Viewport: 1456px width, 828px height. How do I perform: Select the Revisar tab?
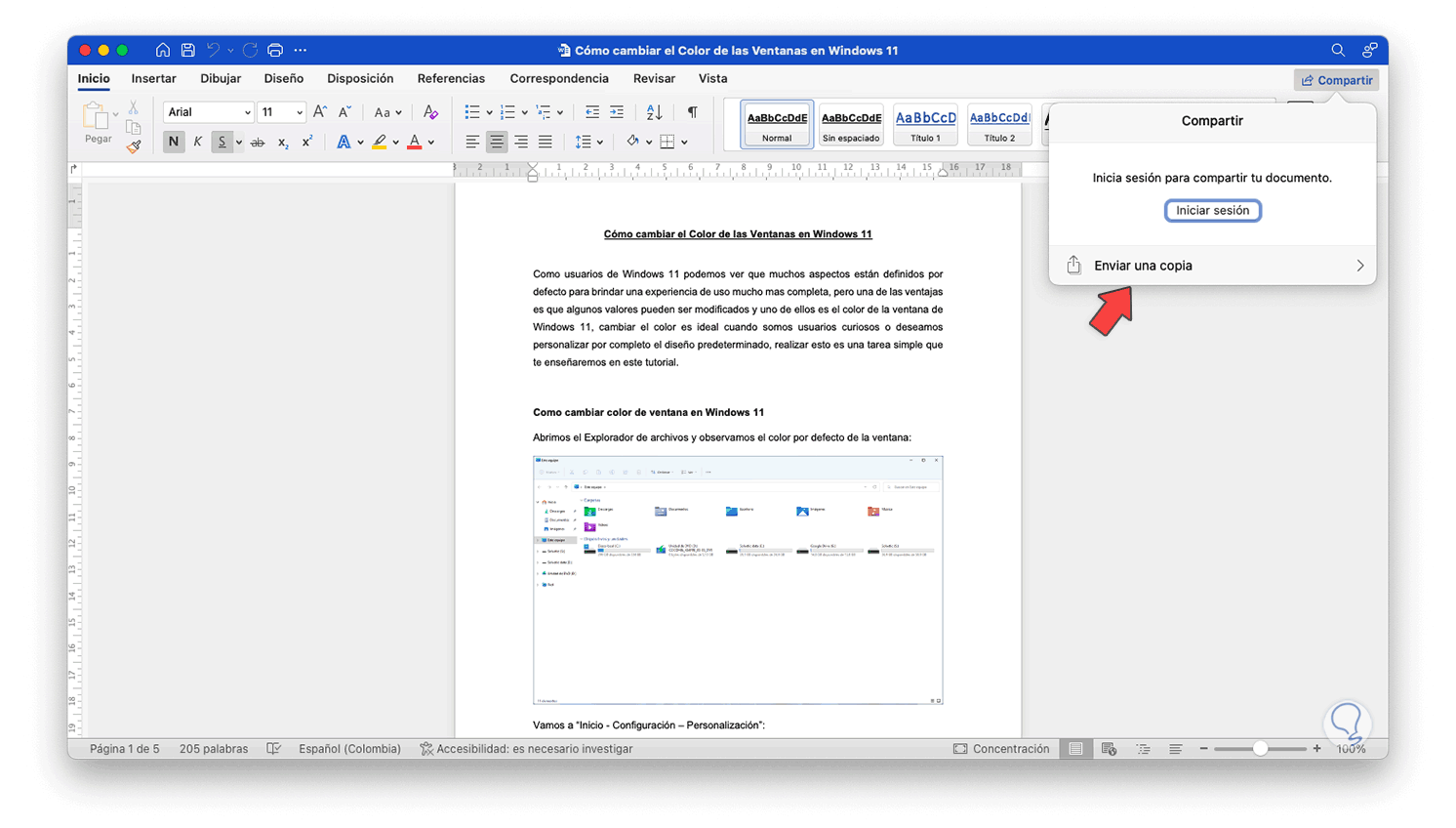[654, 78]
